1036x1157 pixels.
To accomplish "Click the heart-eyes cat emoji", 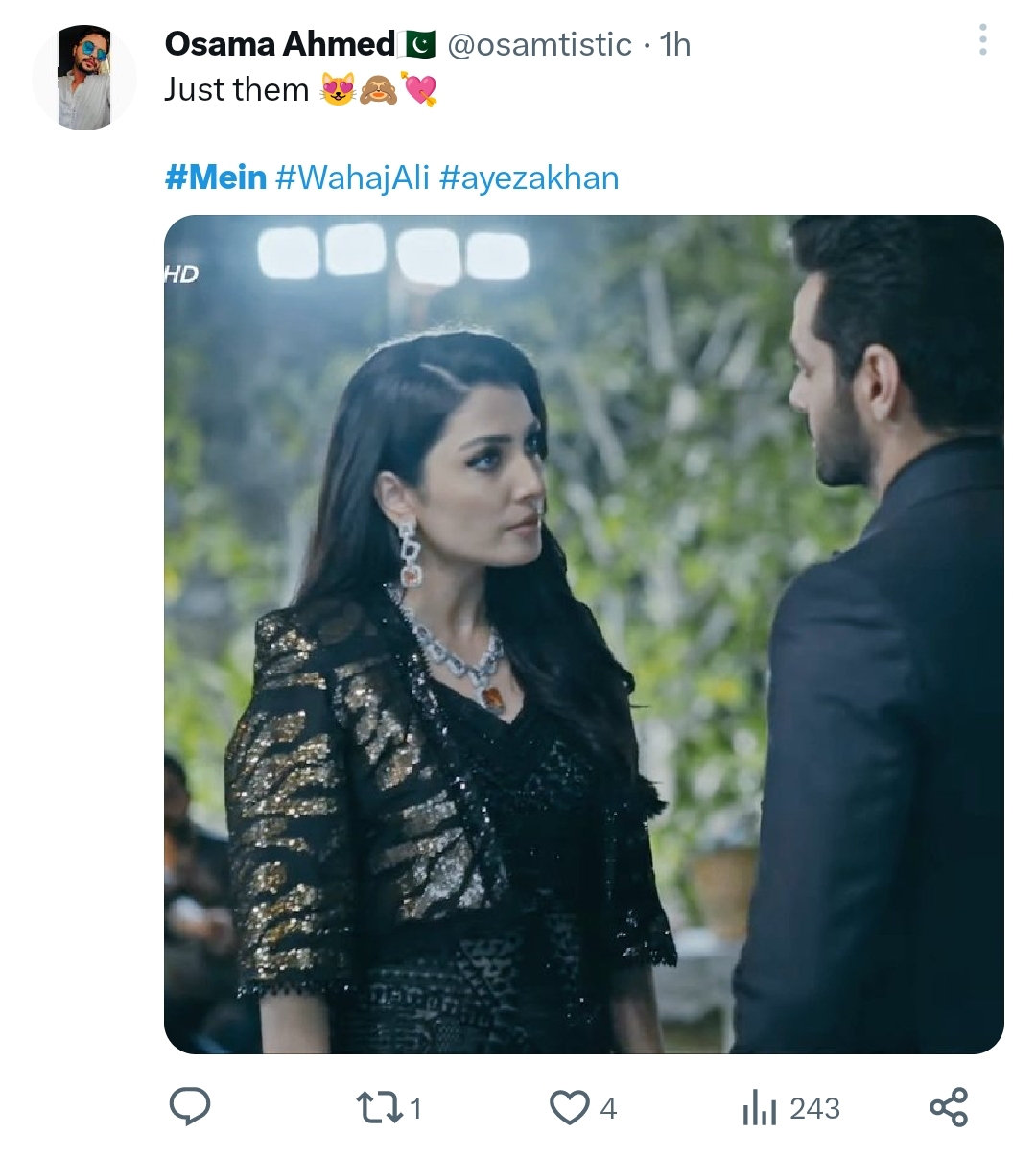I will [338, 90].
